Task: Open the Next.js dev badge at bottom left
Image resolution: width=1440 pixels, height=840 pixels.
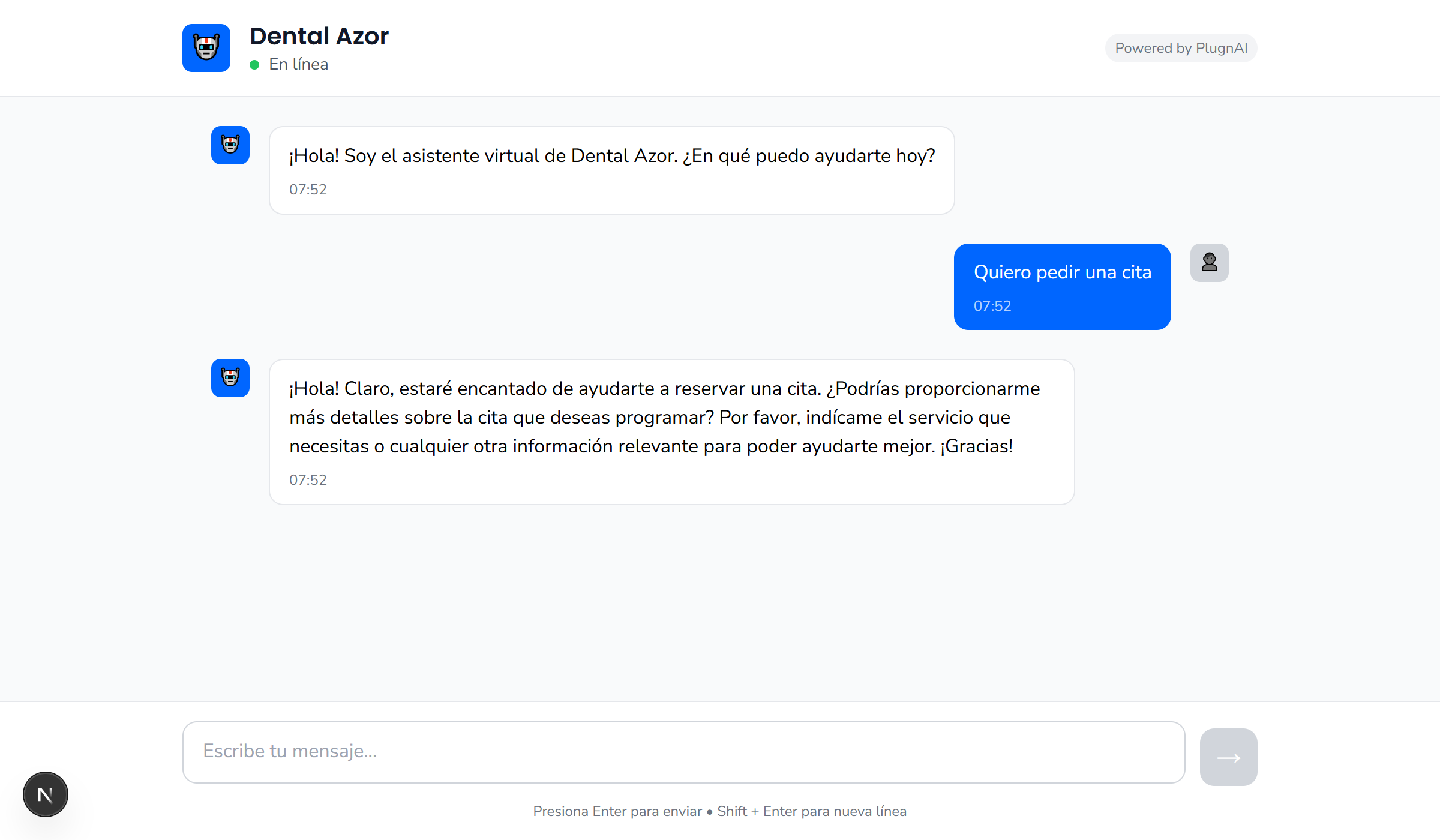Action: pos(45,794)
